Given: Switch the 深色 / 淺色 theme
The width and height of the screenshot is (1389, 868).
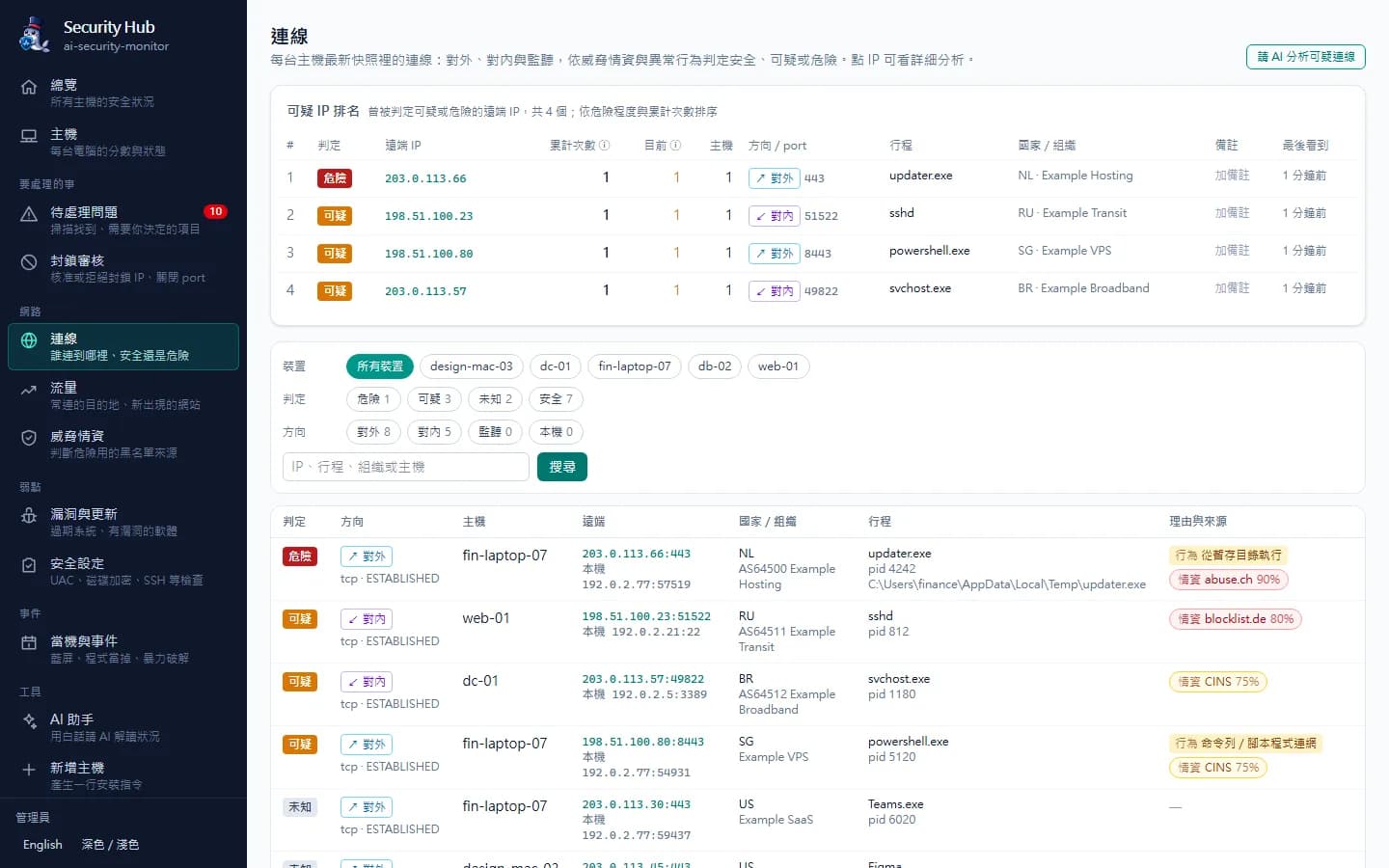Looking at the screenshot, I should coord(110,845).
